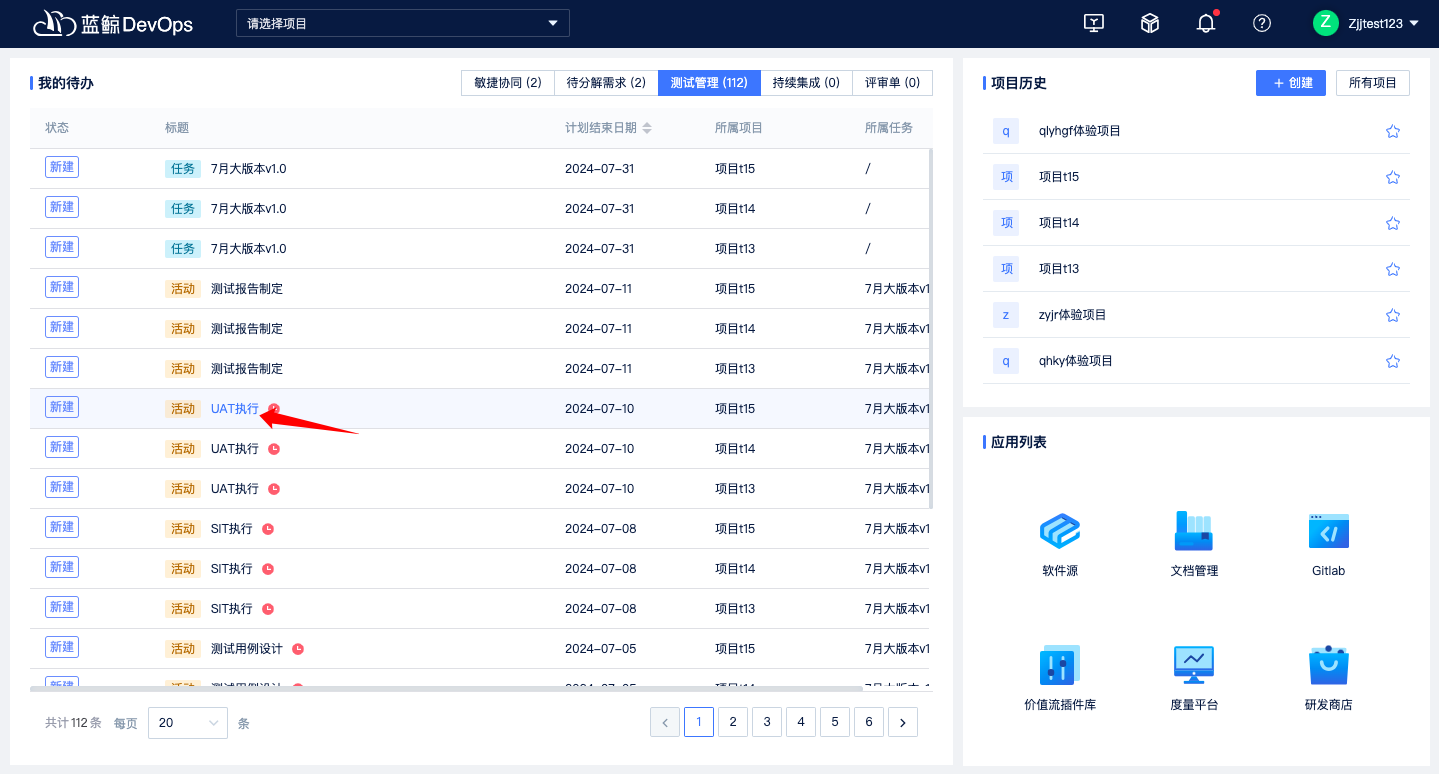Star the qlyhgf体验项目 project

(x=1393, y=131)
